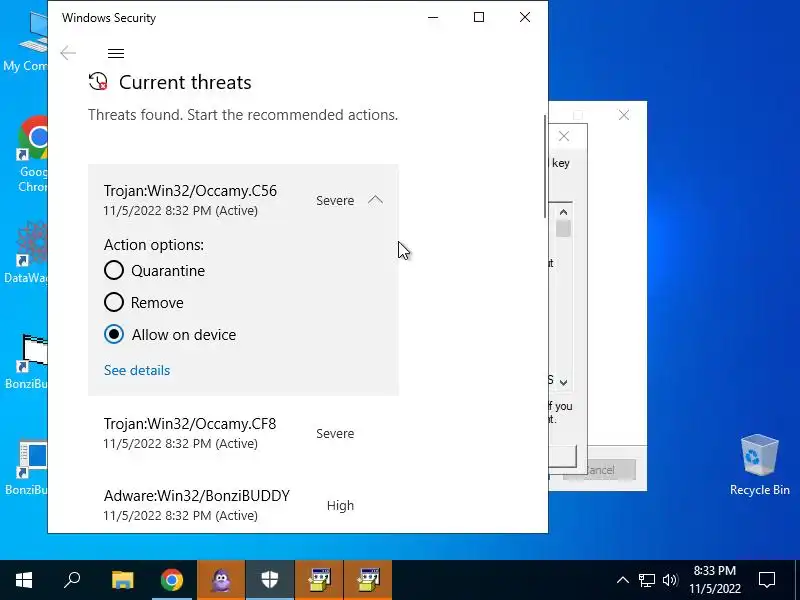Open the hamburger navigation menu

pos(116,53)
